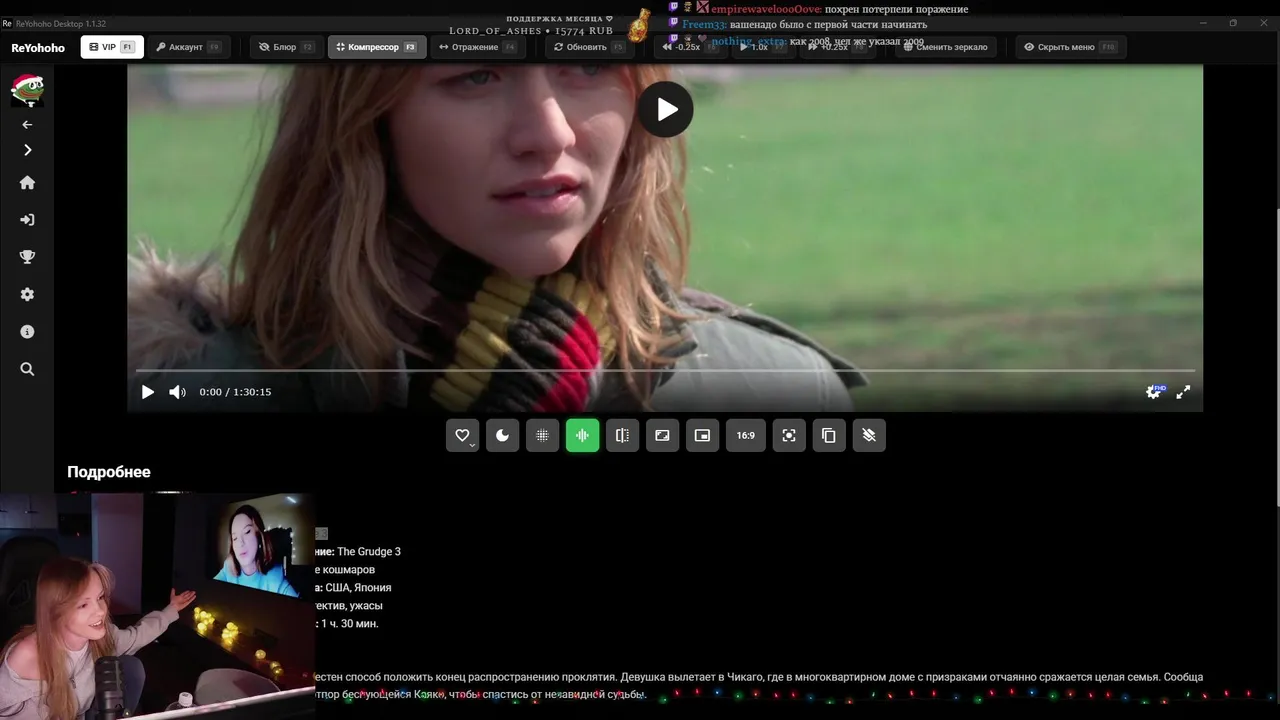The height and width of the screenshot is (720, 1280).
Task: Open settings from the sidebar gear icon
Action: tap(27, 294)
